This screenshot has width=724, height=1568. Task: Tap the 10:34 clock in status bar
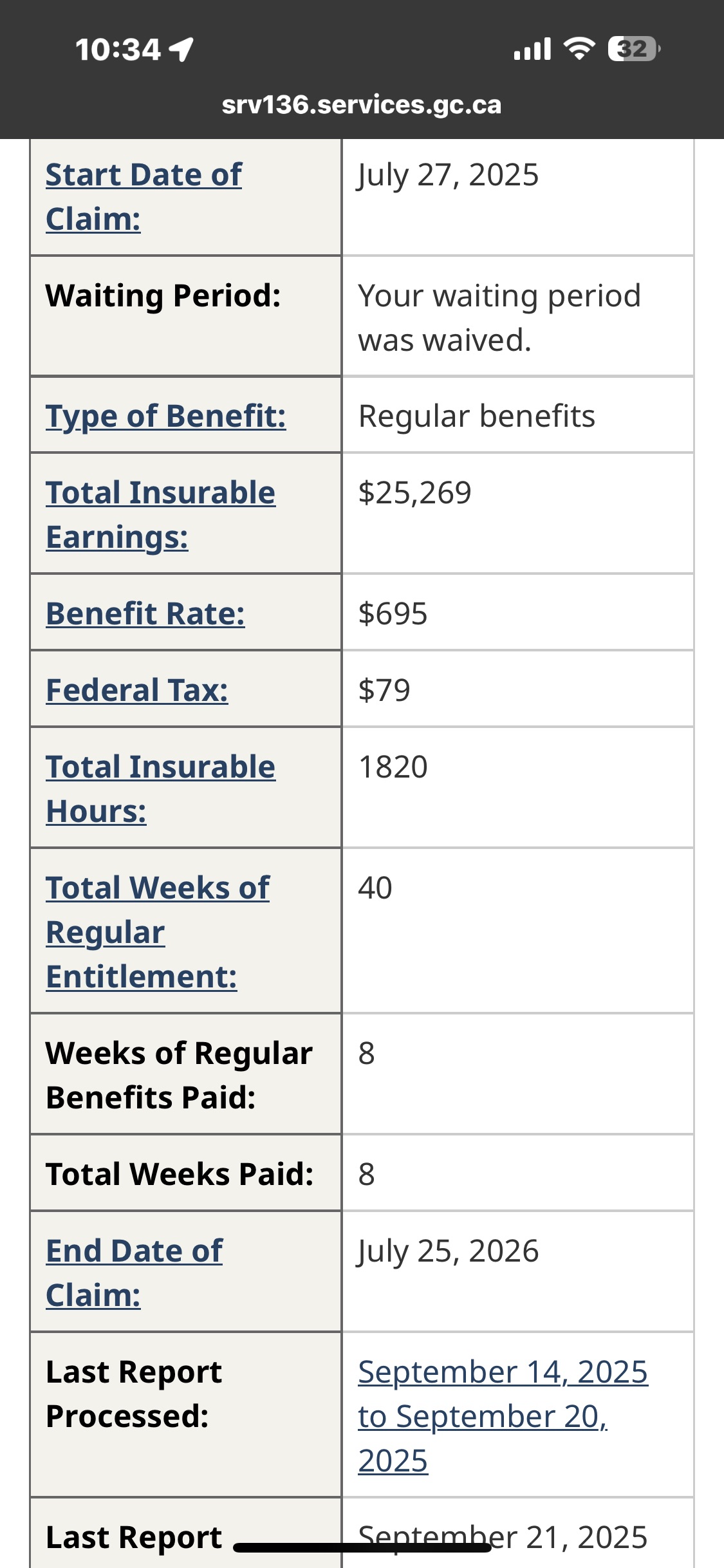(x=118, y=50)
